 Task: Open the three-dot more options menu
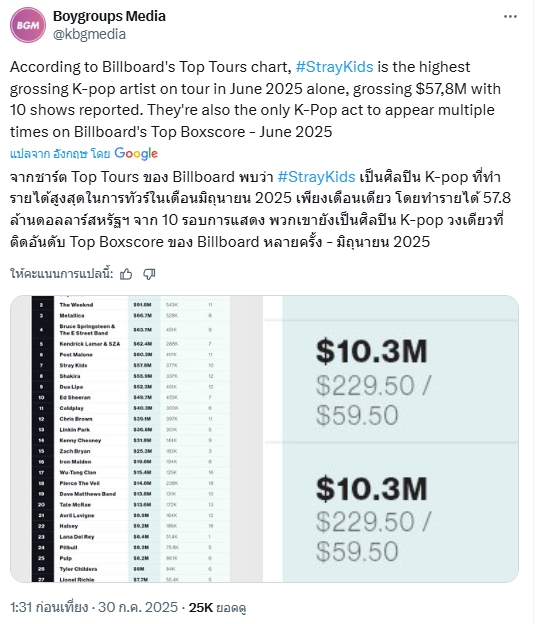[x=510, y=17]
